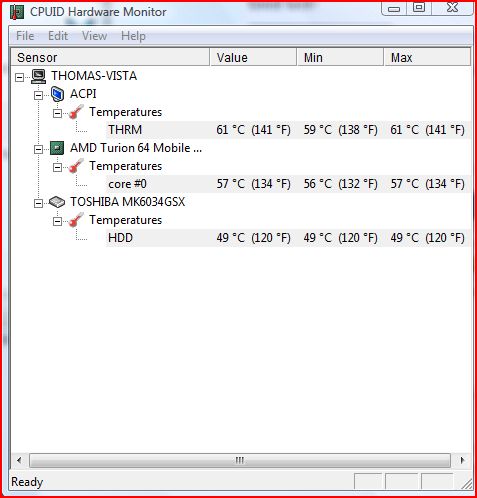Click core #0 value 57 °C (134 °F)
The width and height of the screenshot is (477, 498).
pos(253,184)
